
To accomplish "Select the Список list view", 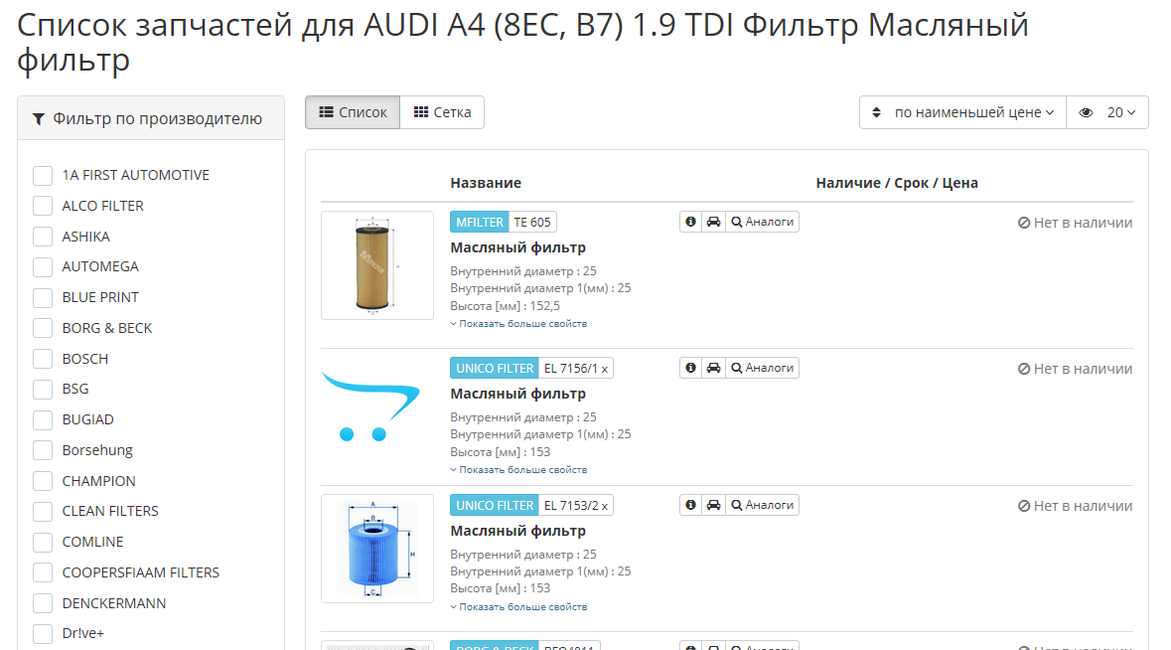I will (x=353, y=112).
